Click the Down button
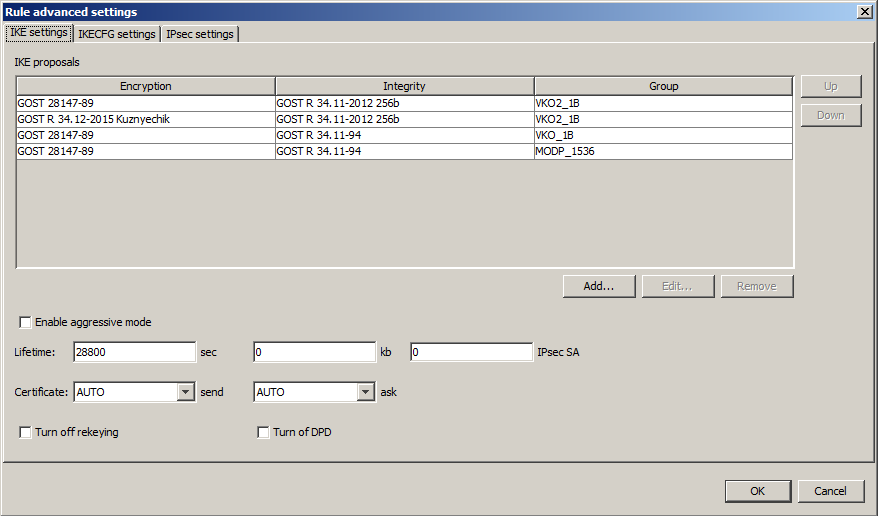The height and width of the screenshot is (516, 878). coord(831,115)
